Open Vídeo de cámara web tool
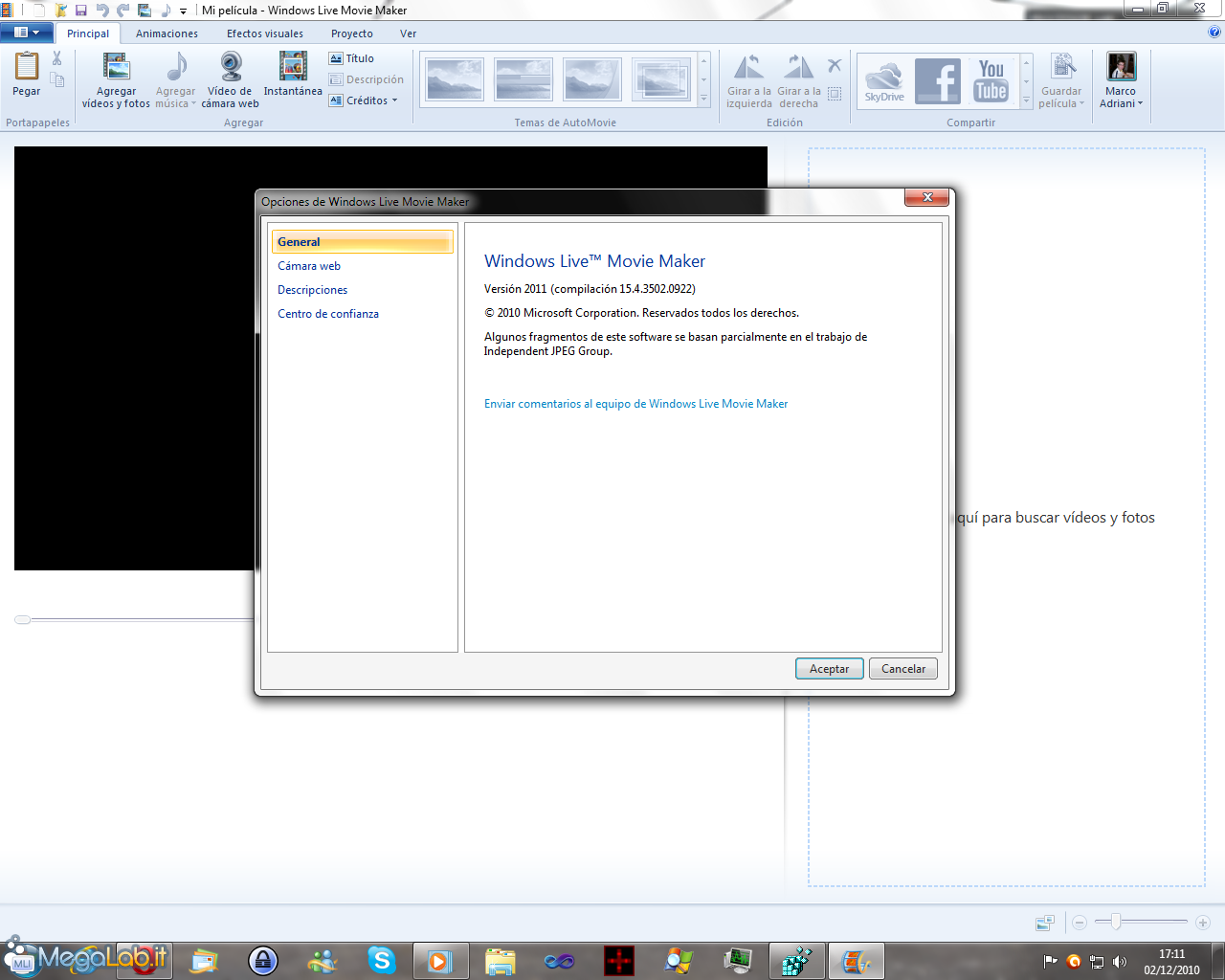The height and width of the screenshot is (980, 1225). 231,68
